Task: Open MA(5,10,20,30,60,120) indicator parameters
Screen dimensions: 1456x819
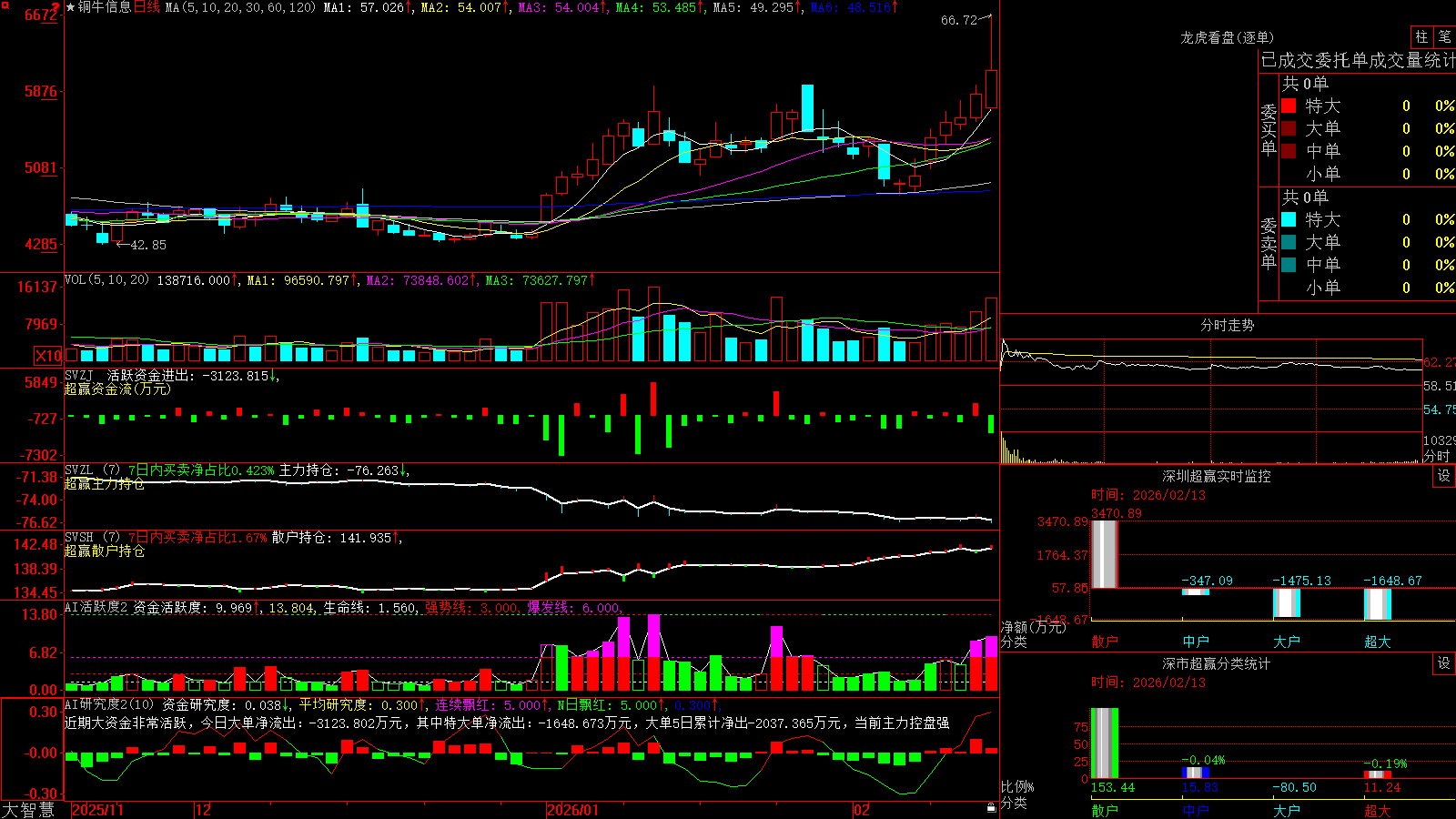Action: pyautogui.click(x=239, y=7)
